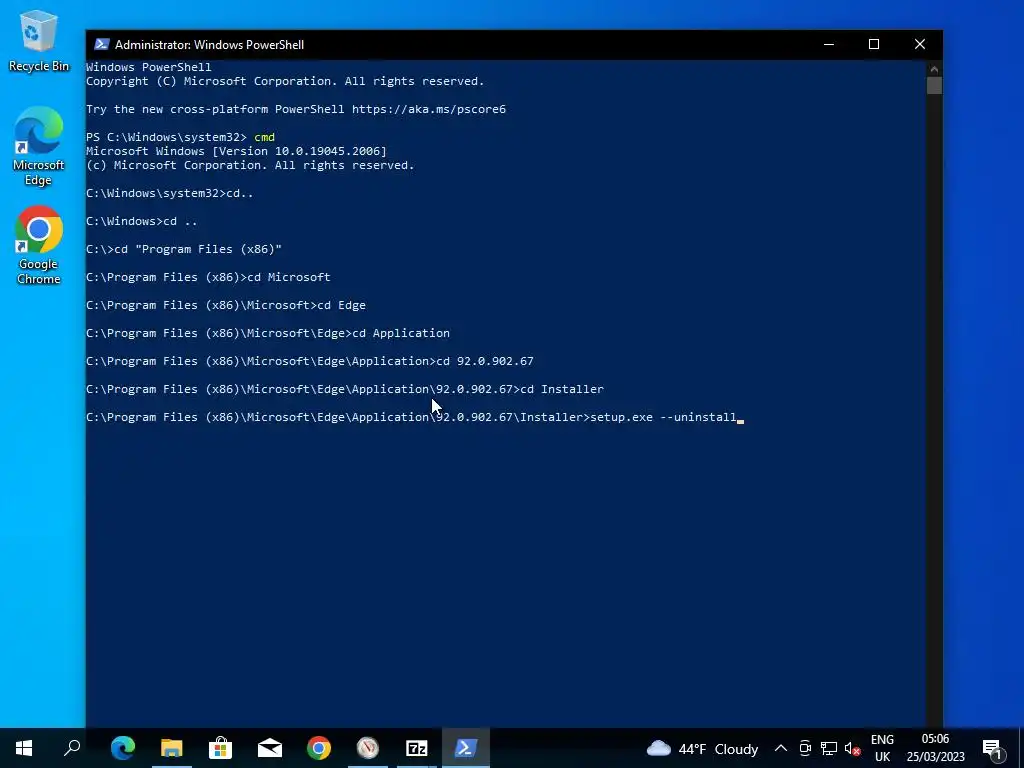Click the 'cd Microsoft' command text
This screenshot has width=1024, height=768.
coord(289,277)
